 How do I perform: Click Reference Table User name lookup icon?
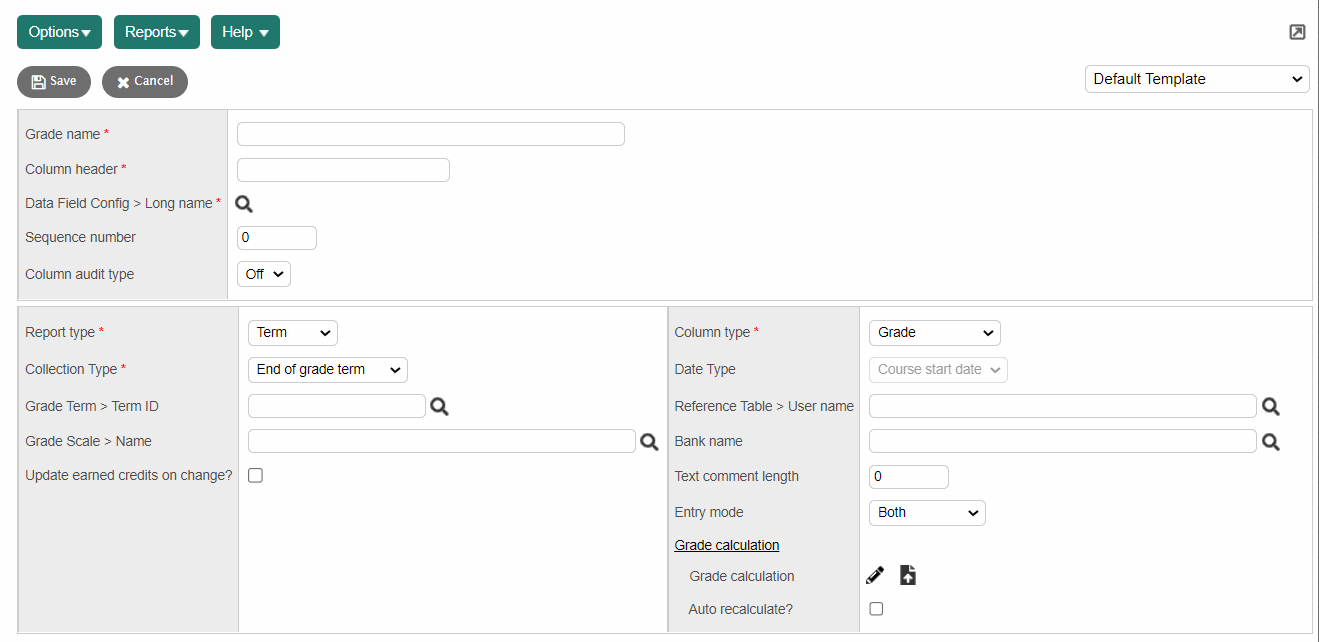click(1270, 406)
